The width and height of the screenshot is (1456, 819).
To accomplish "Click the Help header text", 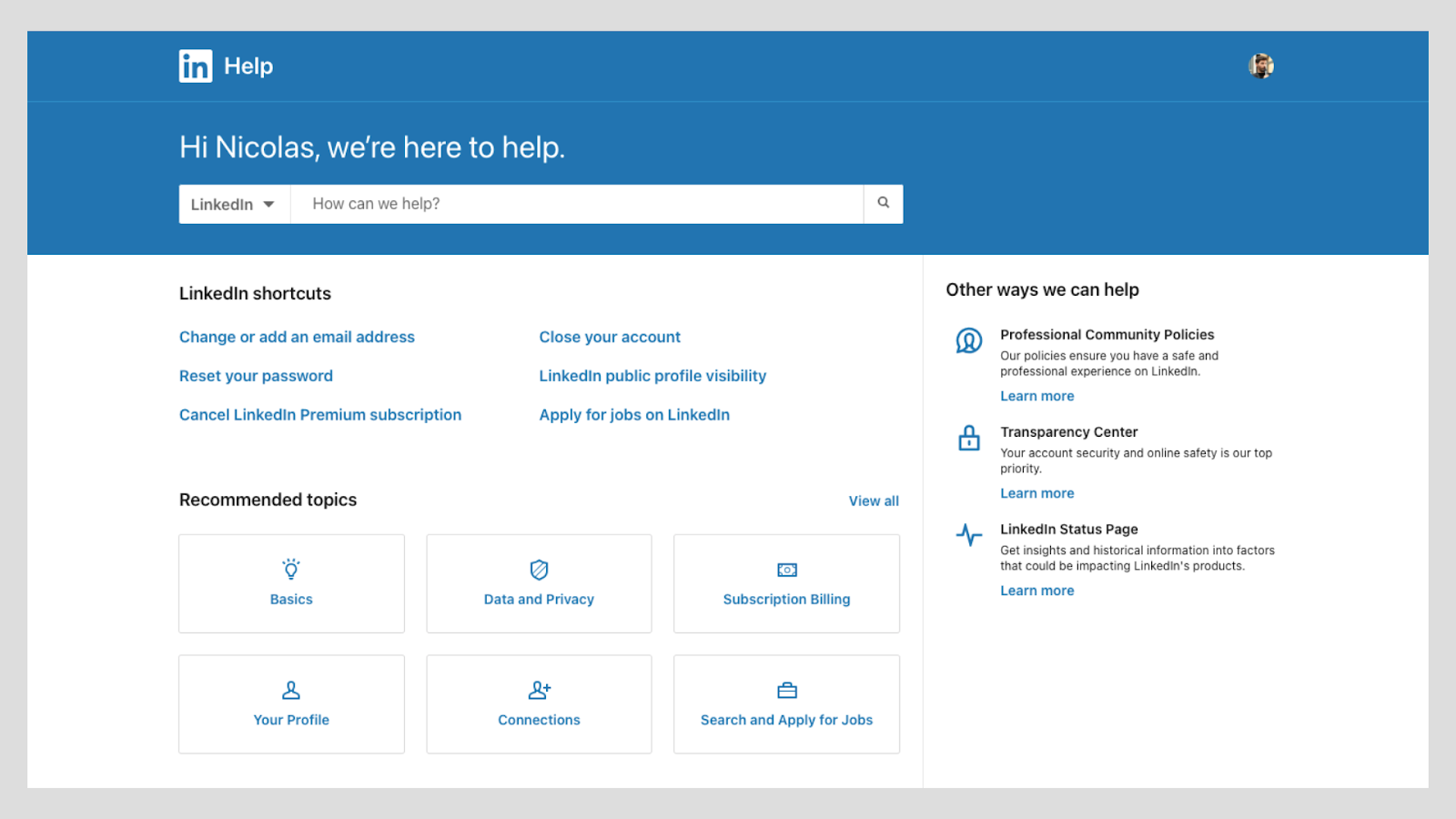I will pyautogui.click(x=248, y=66).
